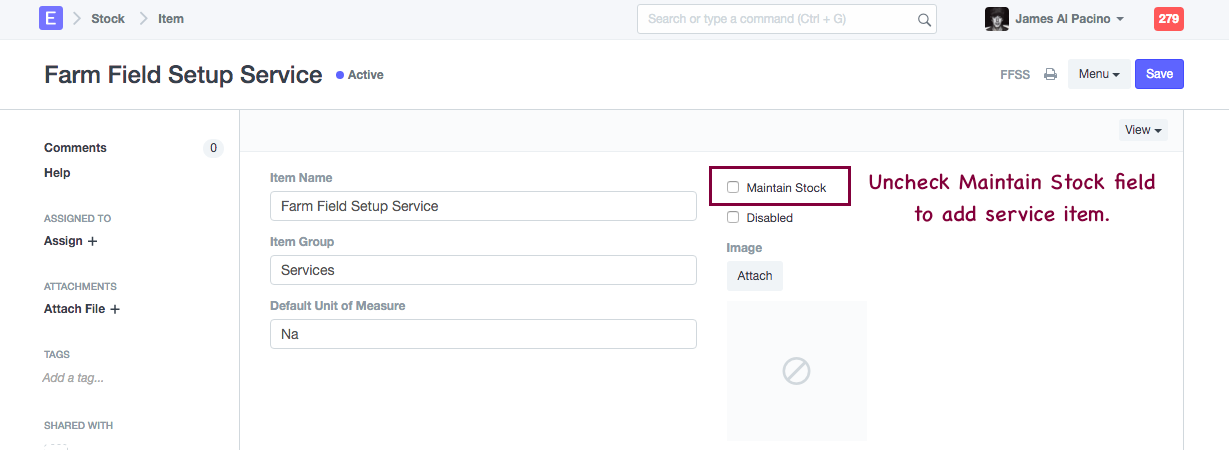Click the Item Group field
The width and height of the screenshot is (1229, 450).
pyautogui.click(x=483, y=270)
